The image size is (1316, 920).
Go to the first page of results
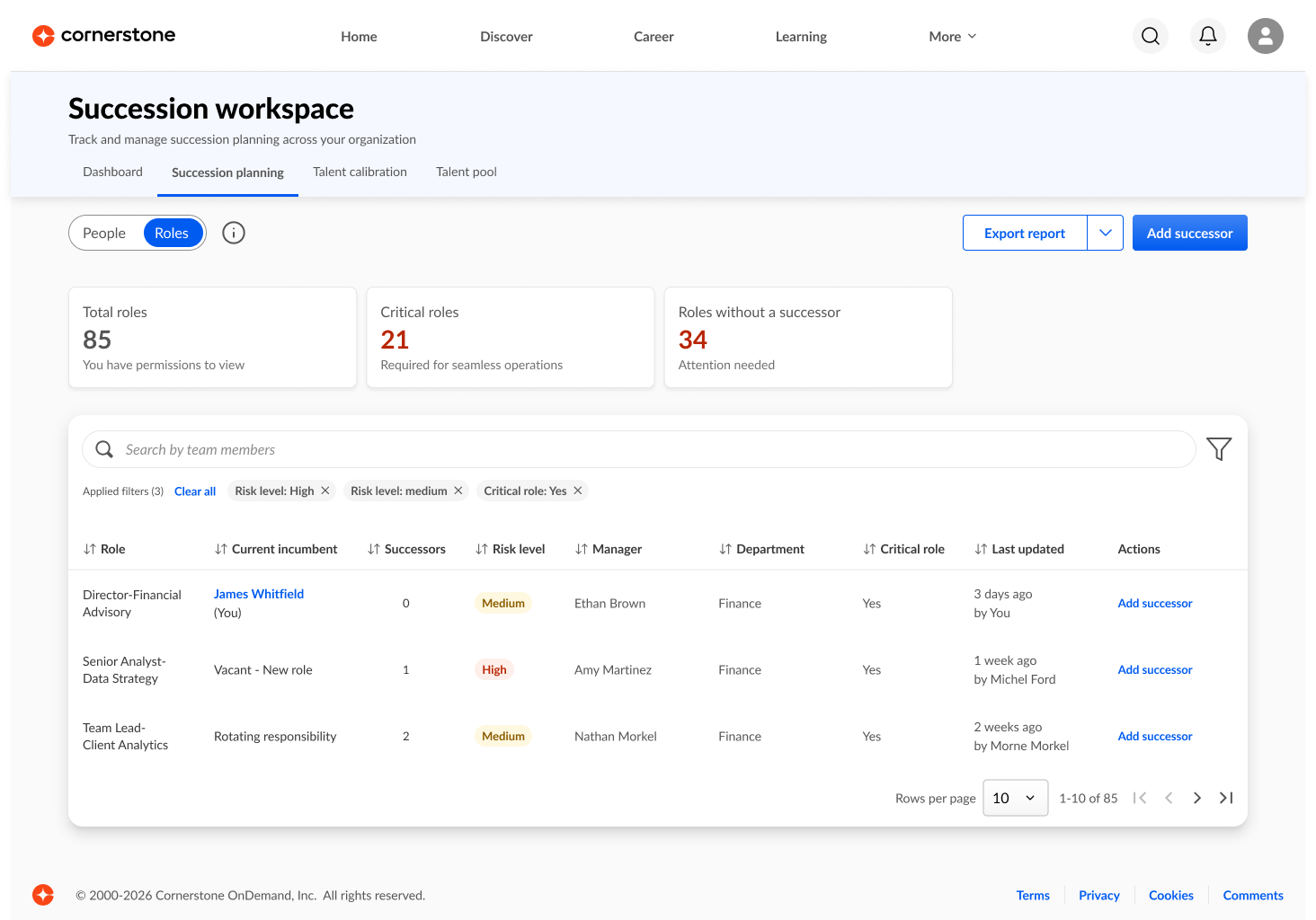pos(1140,798)
